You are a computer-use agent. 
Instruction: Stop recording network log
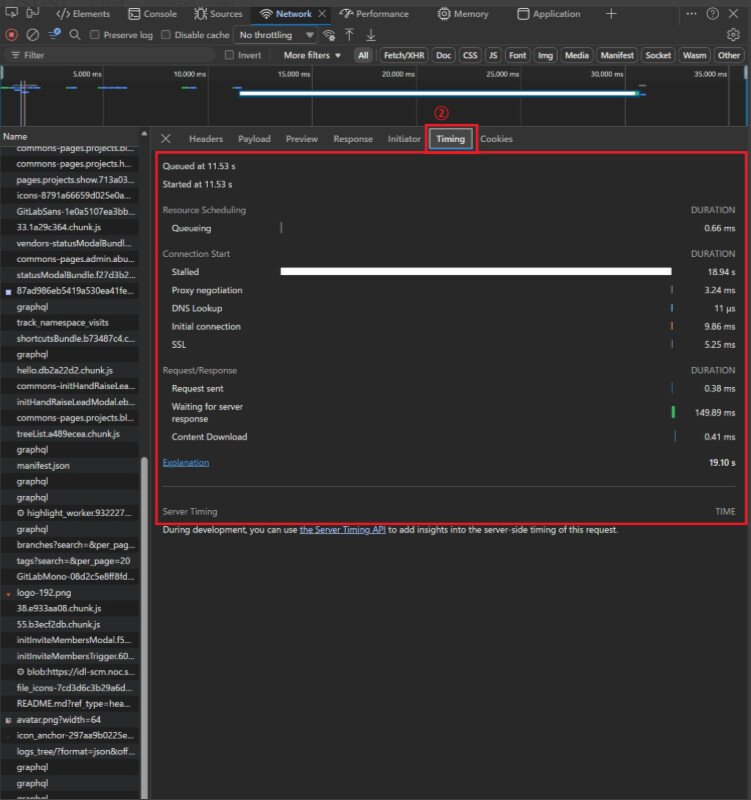(x=11, y=35)
